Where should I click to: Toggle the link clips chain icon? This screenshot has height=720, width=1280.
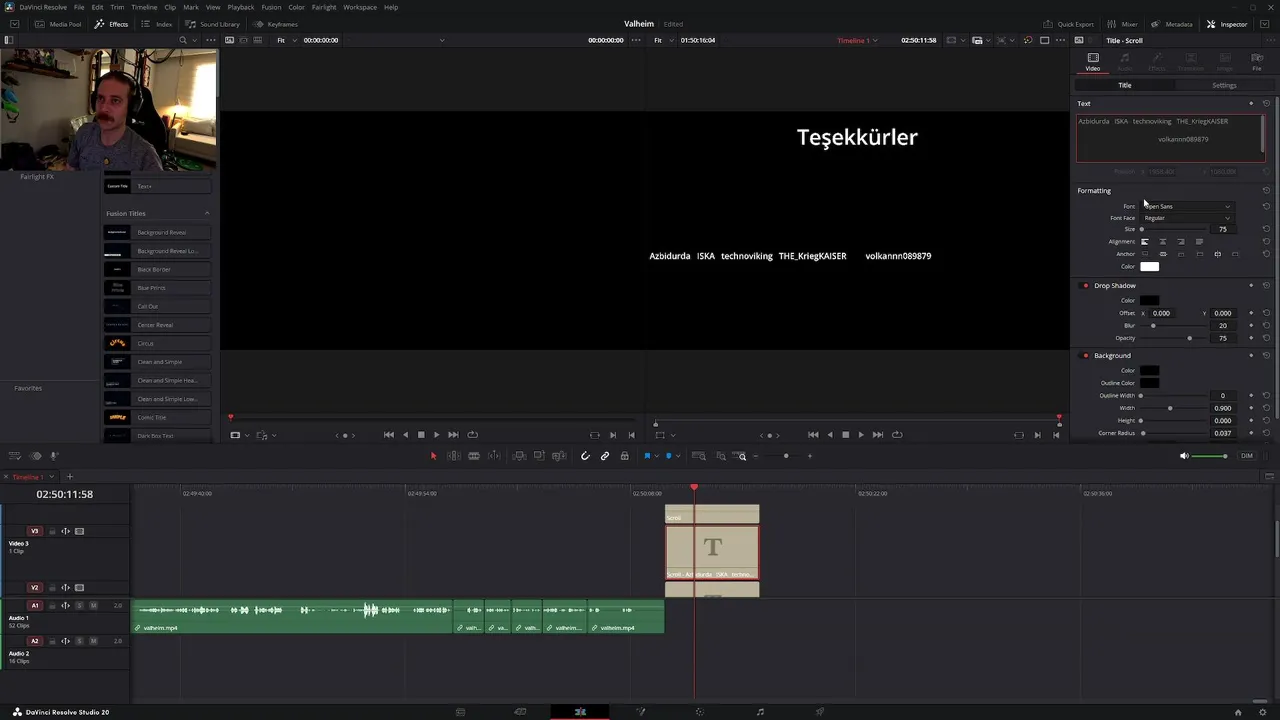(x=605, y=456)
